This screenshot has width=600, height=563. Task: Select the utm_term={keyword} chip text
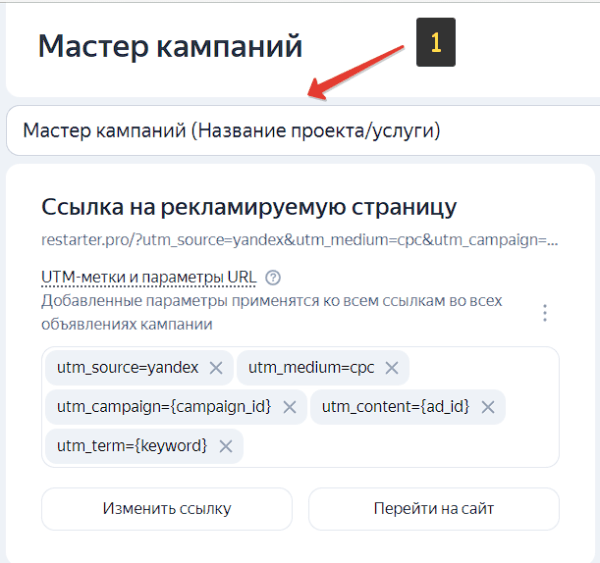pos(132,446)
